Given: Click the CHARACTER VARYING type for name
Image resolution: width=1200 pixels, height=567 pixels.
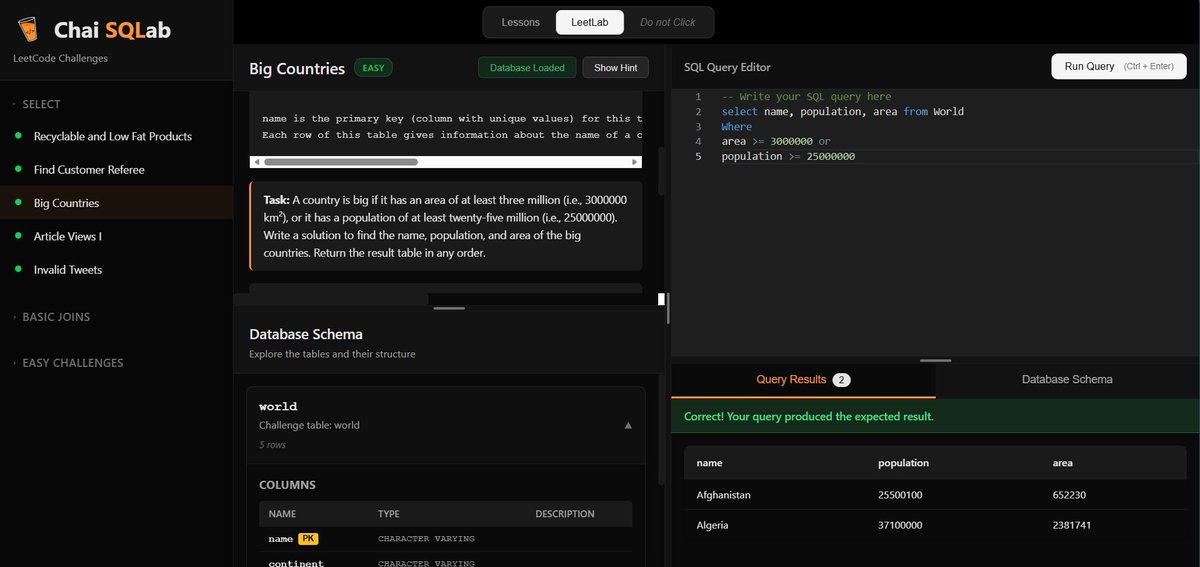Looking at the screenshot, I should (x=426, y=539).
